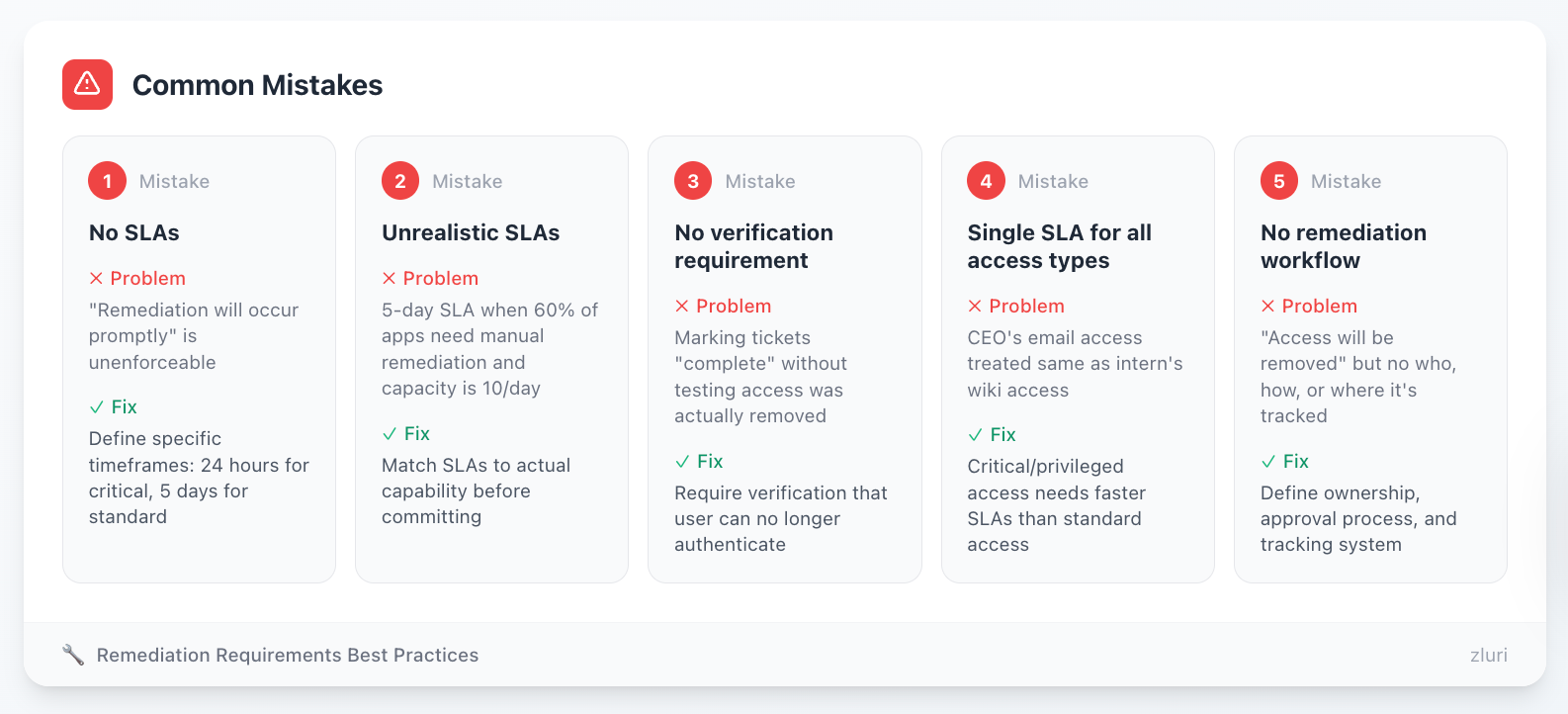Click the number 2 mistake badge

[x=400, y=181]
